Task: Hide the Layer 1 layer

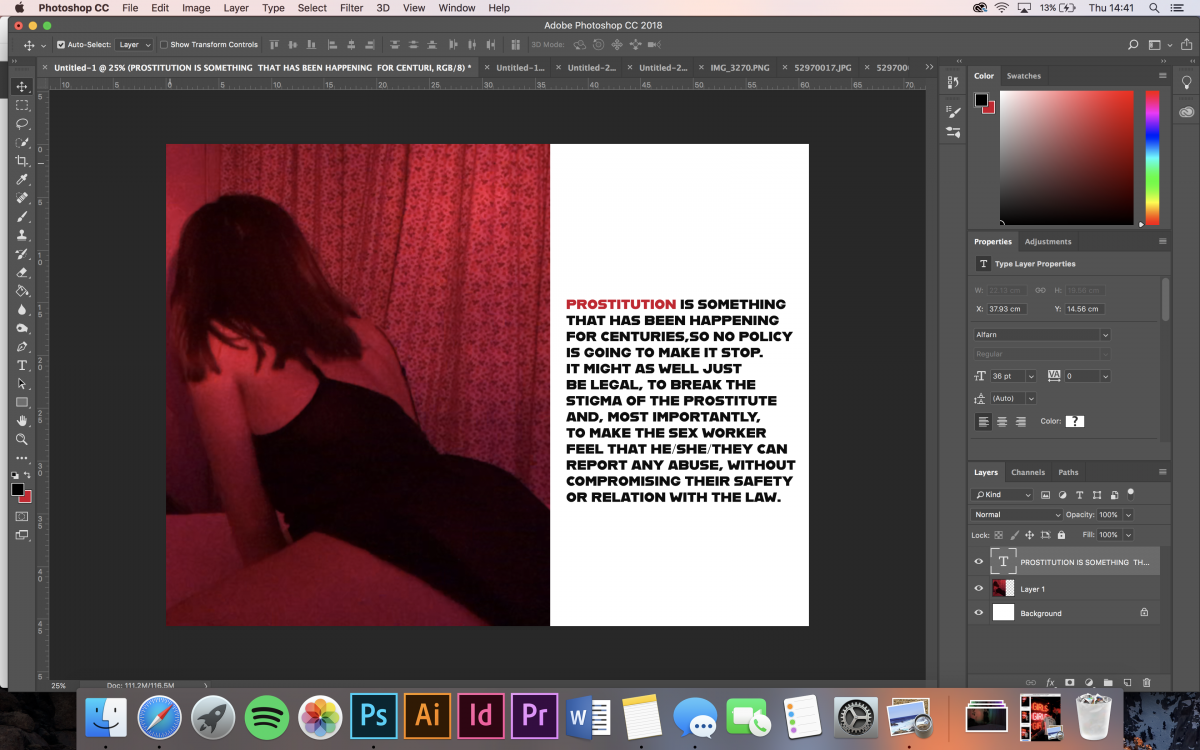Action: point(979,589)
